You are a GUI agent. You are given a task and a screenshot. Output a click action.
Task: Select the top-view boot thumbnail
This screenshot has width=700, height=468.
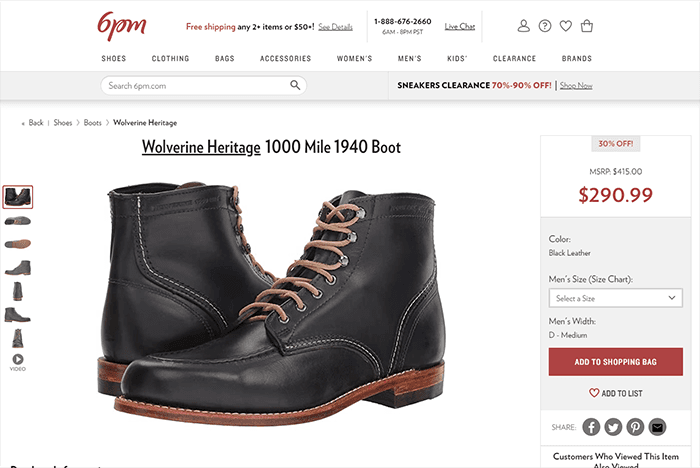point(18,221)
